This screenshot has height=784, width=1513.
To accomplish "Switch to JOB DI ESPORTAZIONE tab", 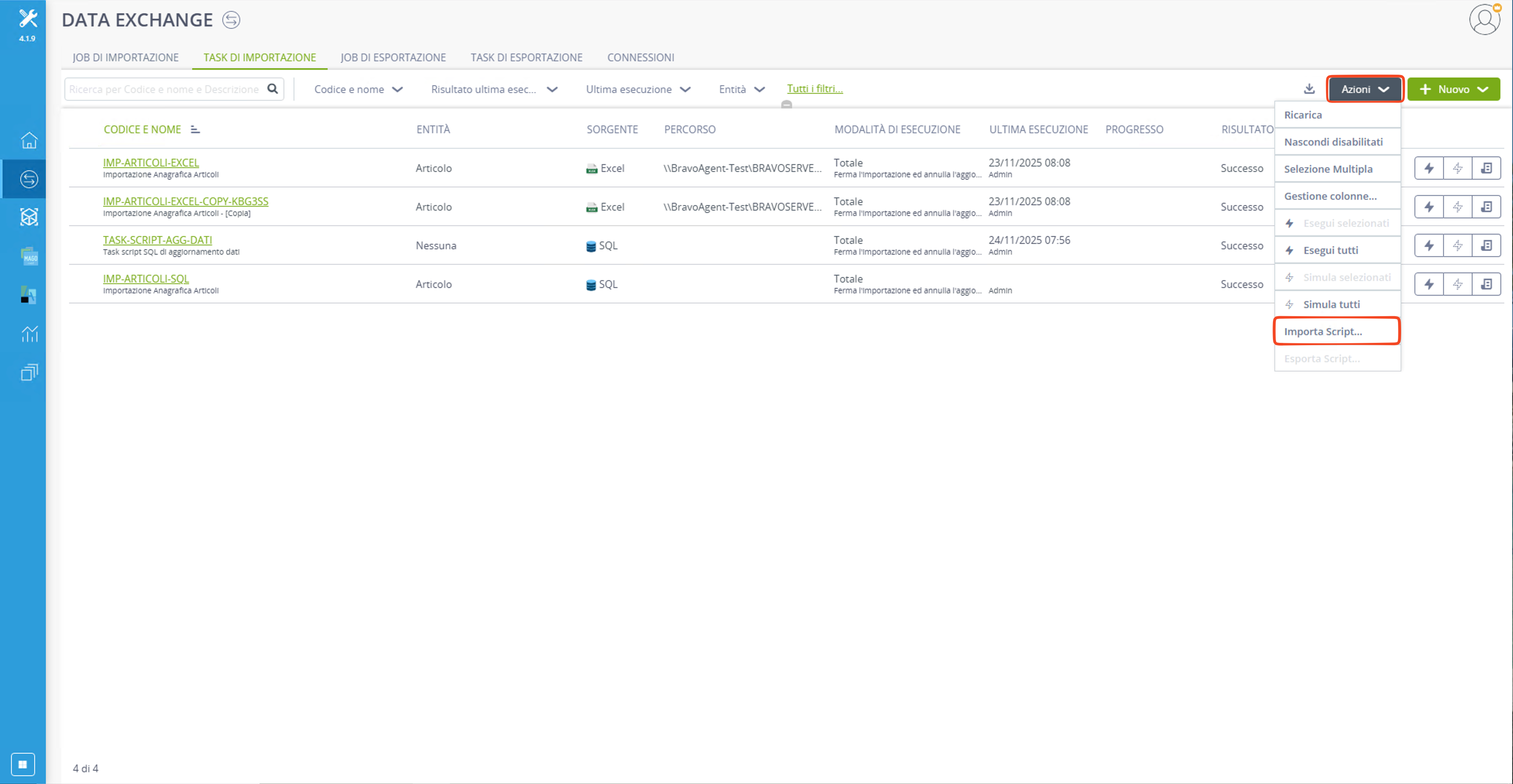I will tap(393, 58).
